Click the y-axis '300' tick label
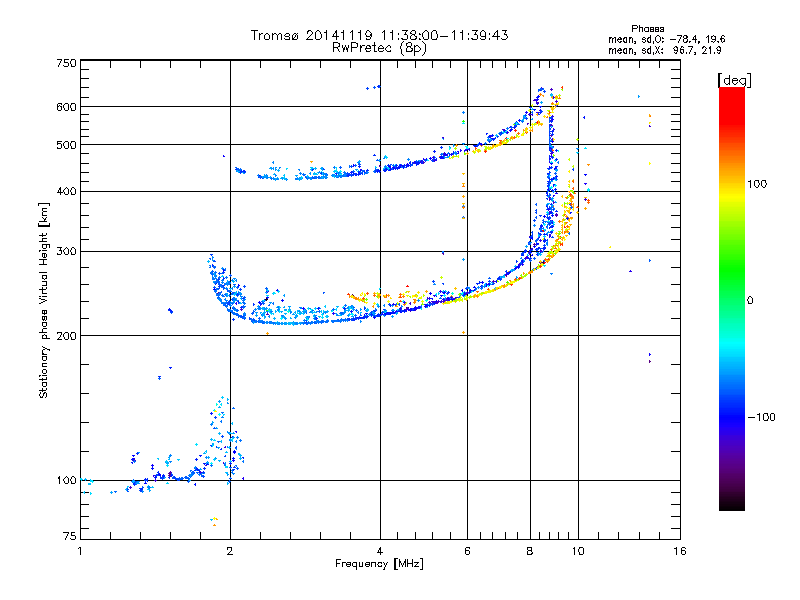Viewport: 800px width, 600px height. click(67, 252)
